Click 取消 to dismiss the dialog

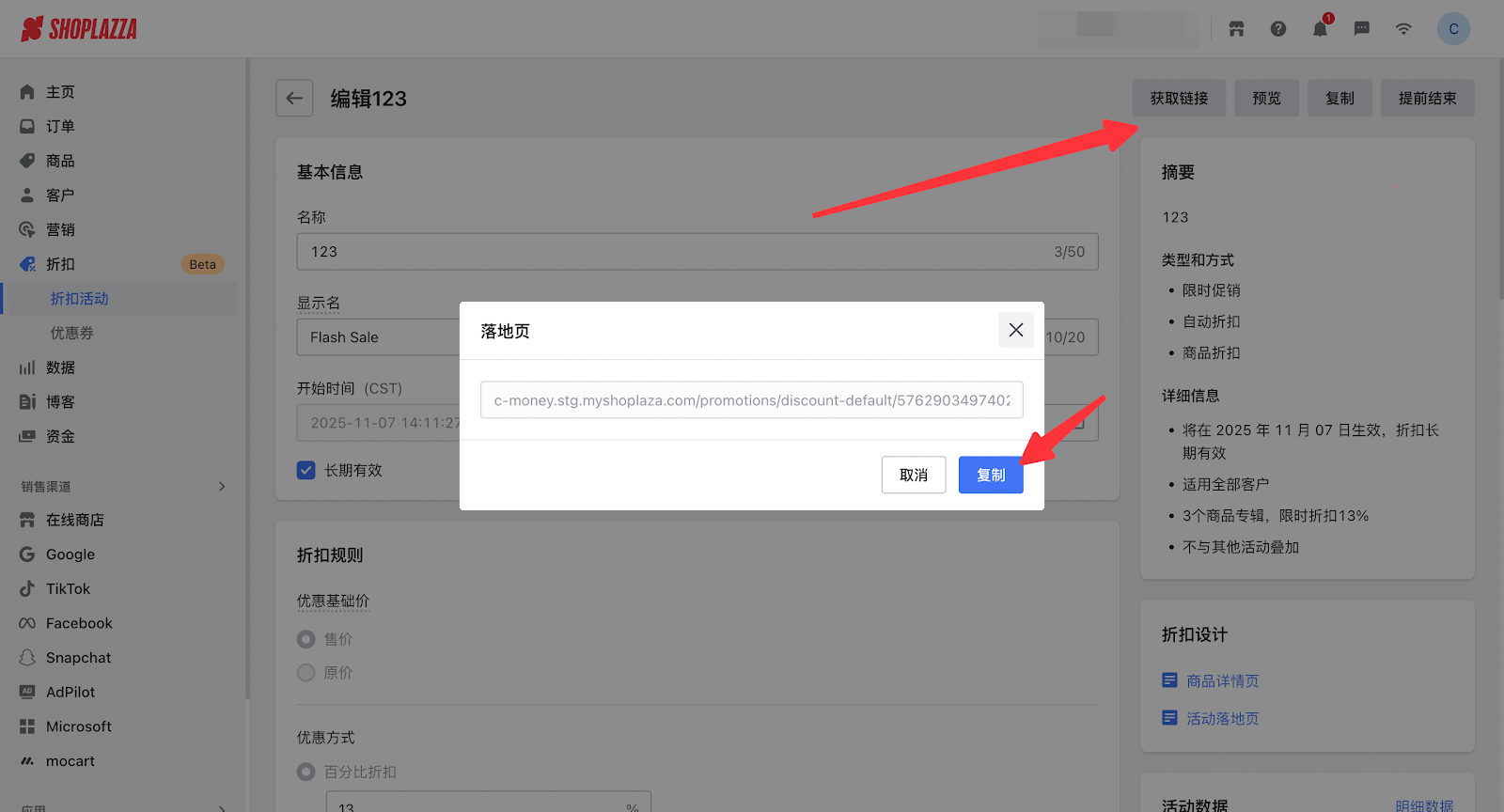tap(913, 476)
